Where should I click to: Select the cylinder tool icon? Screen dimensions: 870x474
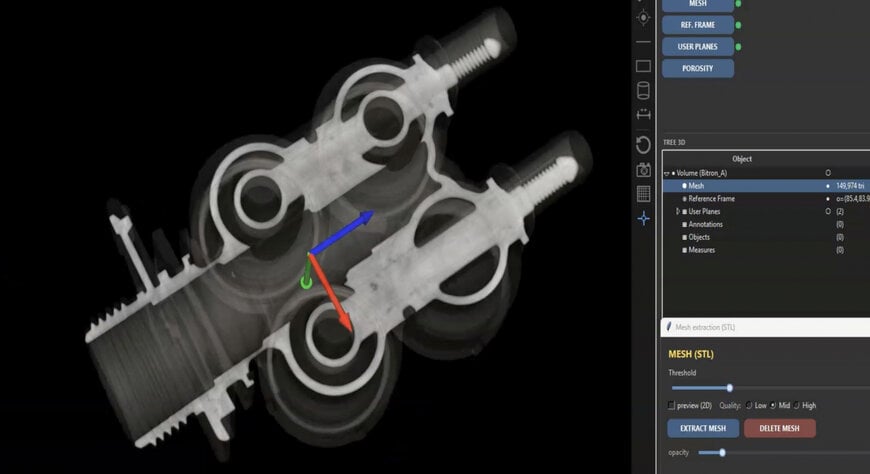click(x=643, y=90)
